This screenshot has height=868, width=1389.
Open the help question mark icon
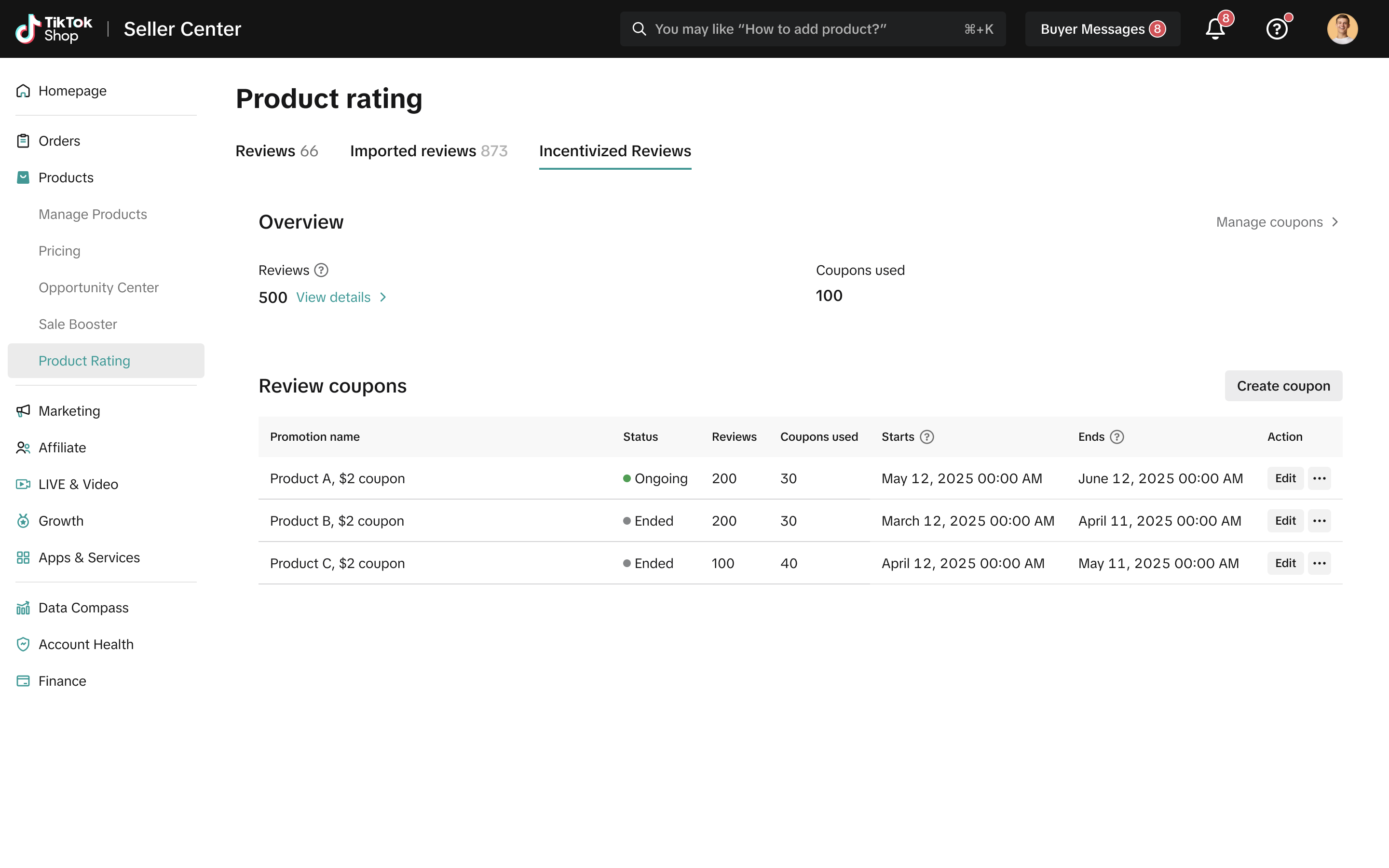(1277, 29)
